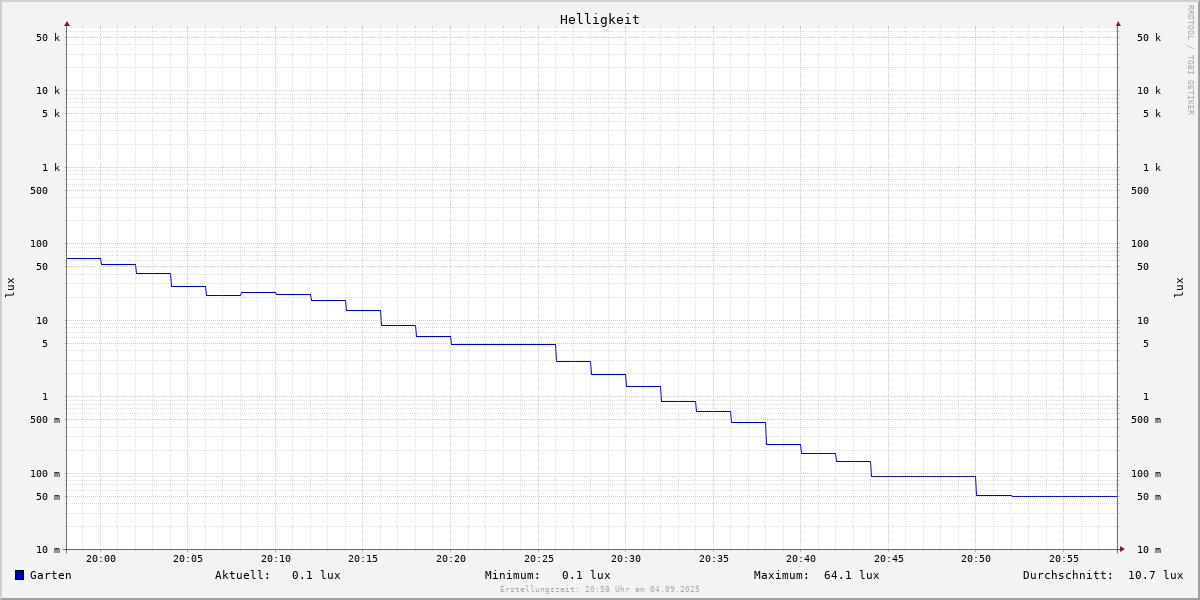Click the red arrow atop the right axis
Screen dimensions: 1200x600
tap(1118, 23)
